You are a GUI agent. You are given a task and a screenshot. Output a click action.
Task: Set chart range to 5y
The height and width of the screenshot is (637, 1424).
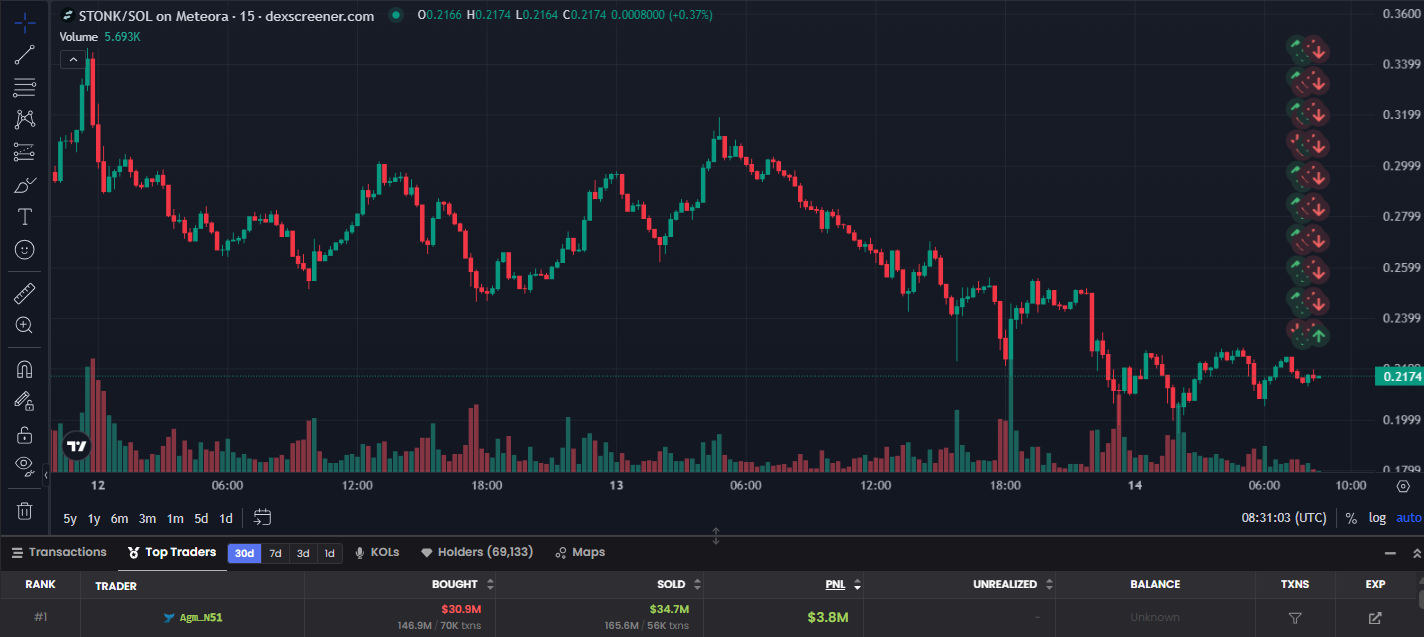pyautogui.click(x=70, y=518)
